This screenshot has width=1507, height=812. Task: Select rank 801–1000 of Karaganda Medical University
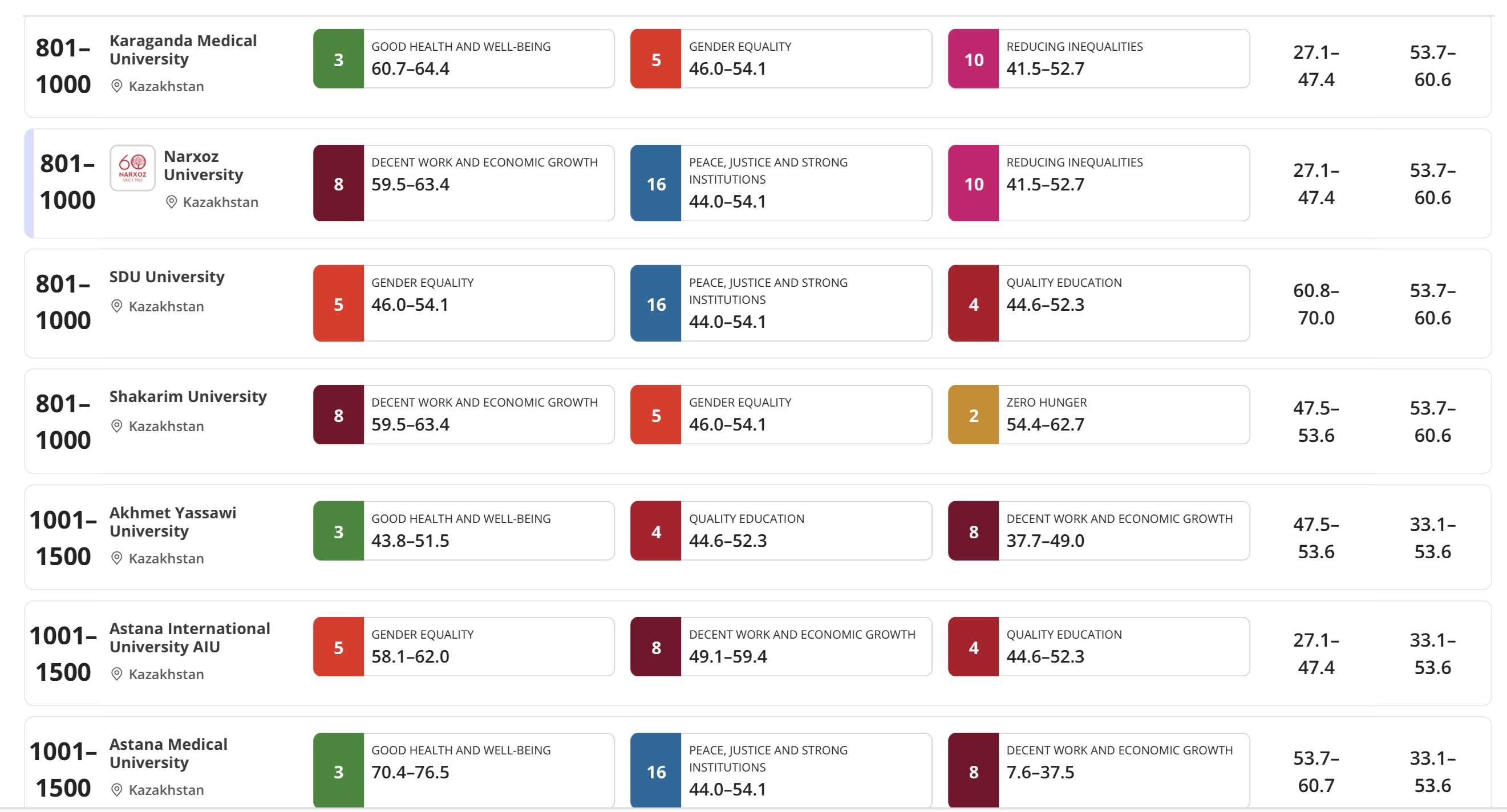(x=63, y=66)
